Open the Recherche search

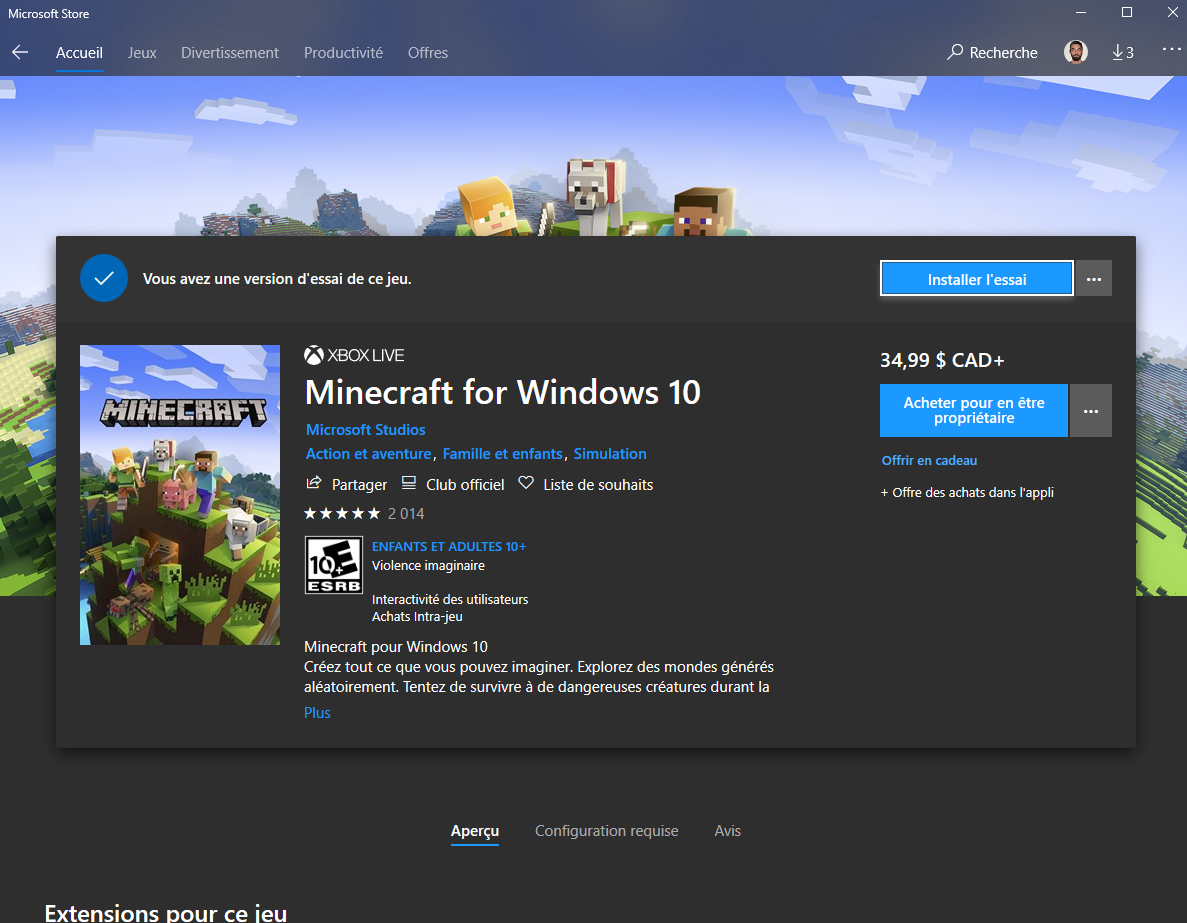tap(992, 52)
